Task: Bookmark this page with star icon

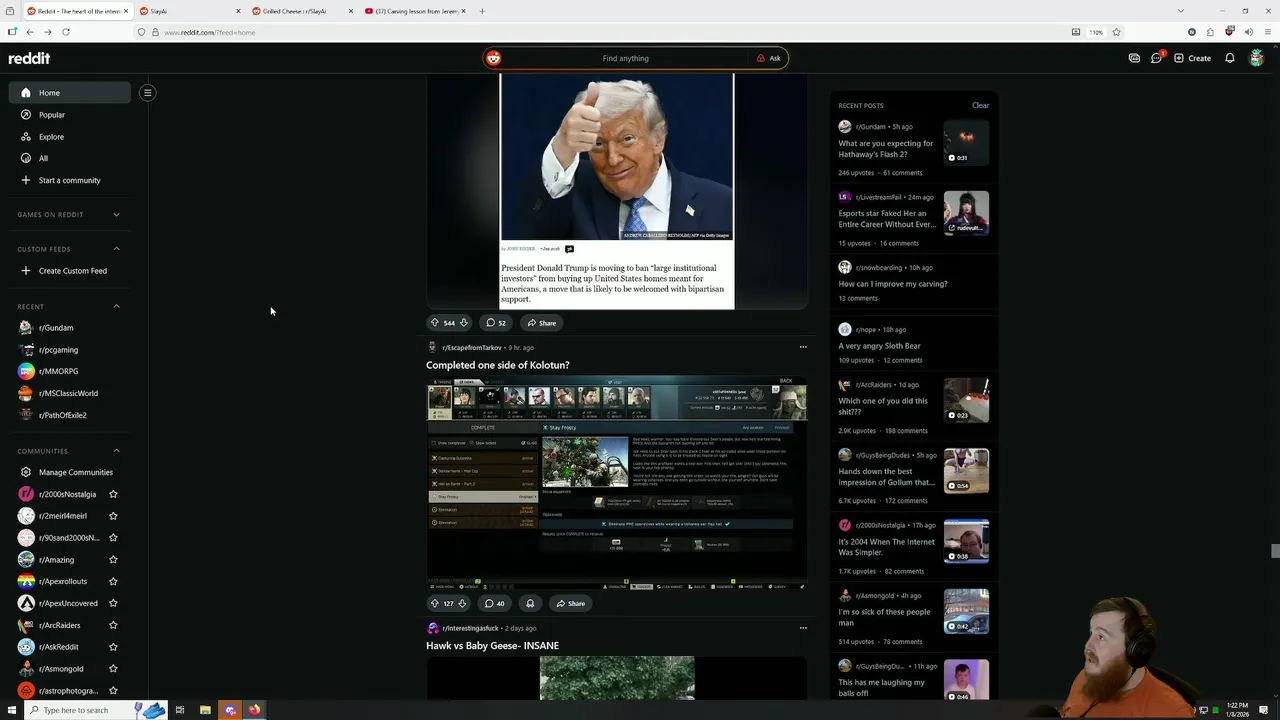Action: coord(1116,32)
